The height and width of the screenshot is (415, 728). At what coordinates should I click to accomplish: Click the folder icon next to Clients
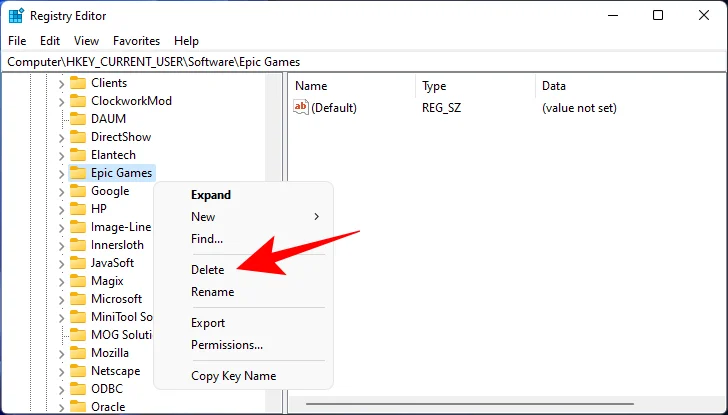click(77, 83)
